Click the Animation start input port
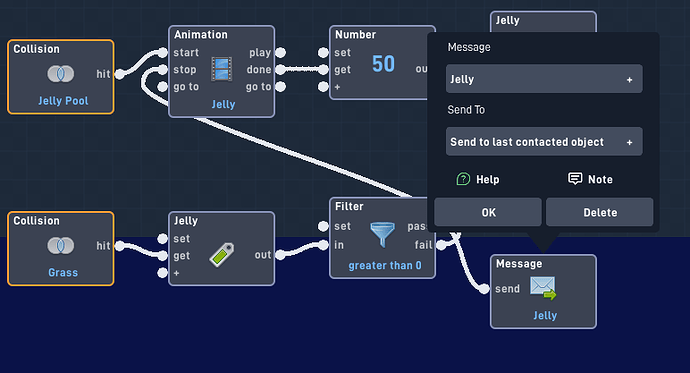Image resolution: width=690 pixels, height=373 pixels. point(162,53)
